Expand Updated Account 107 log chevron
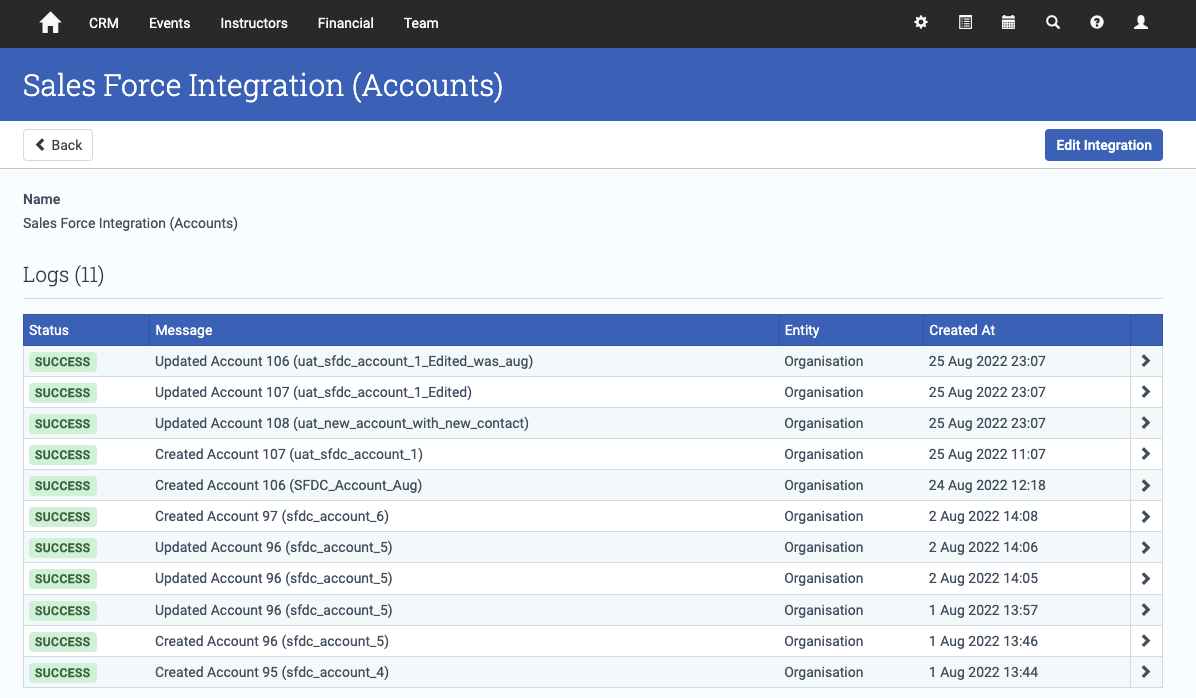Viewport: 1196px width, 698px height. coord(1146,392)
